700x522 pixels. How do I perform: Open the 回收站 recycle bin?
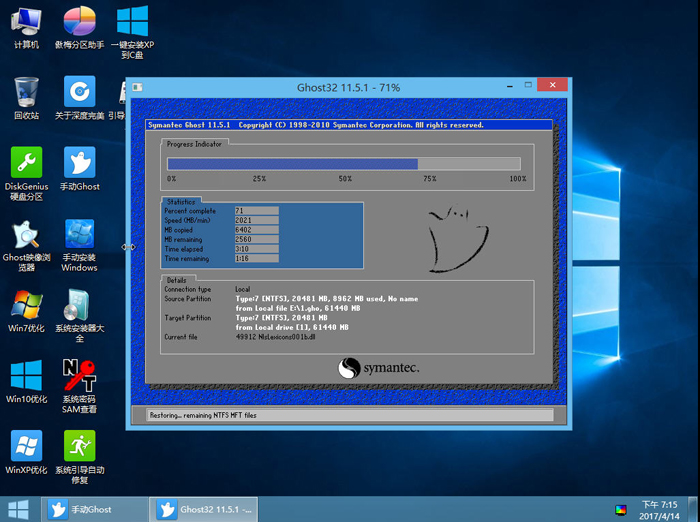click(26, 93)
